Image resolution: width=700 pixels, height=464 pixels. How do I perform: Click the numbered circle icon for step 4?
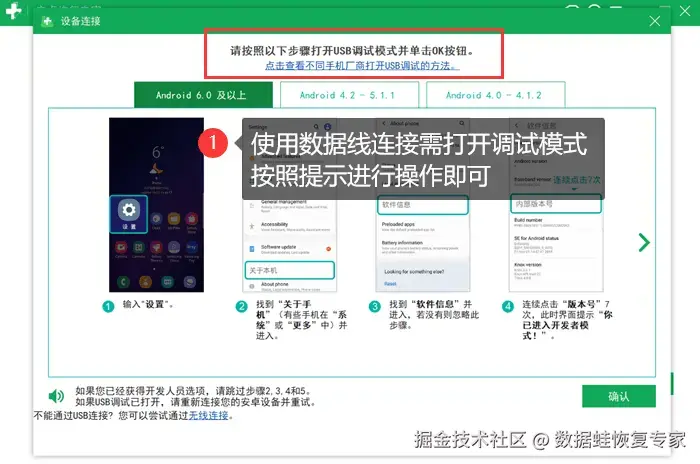(x=508, y=306)
